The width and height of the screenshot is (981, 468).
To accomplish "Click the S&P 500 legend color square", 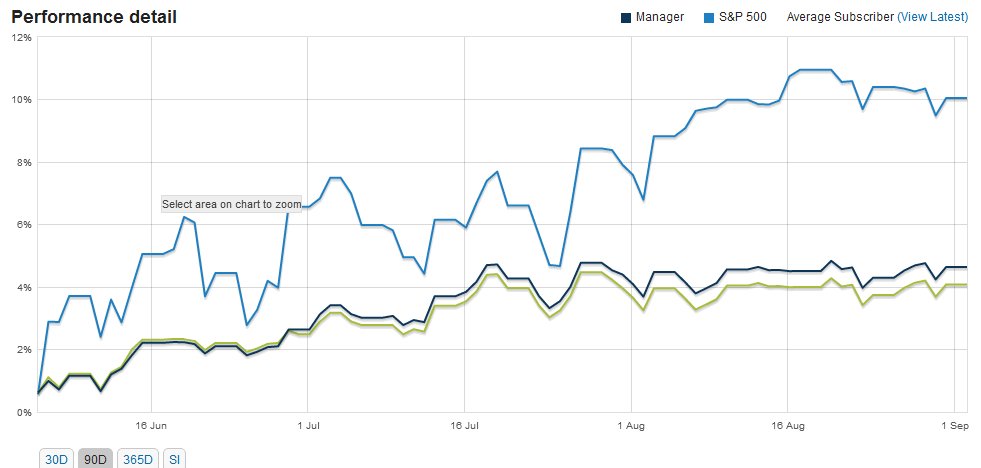I will click(x=709, y=17).
